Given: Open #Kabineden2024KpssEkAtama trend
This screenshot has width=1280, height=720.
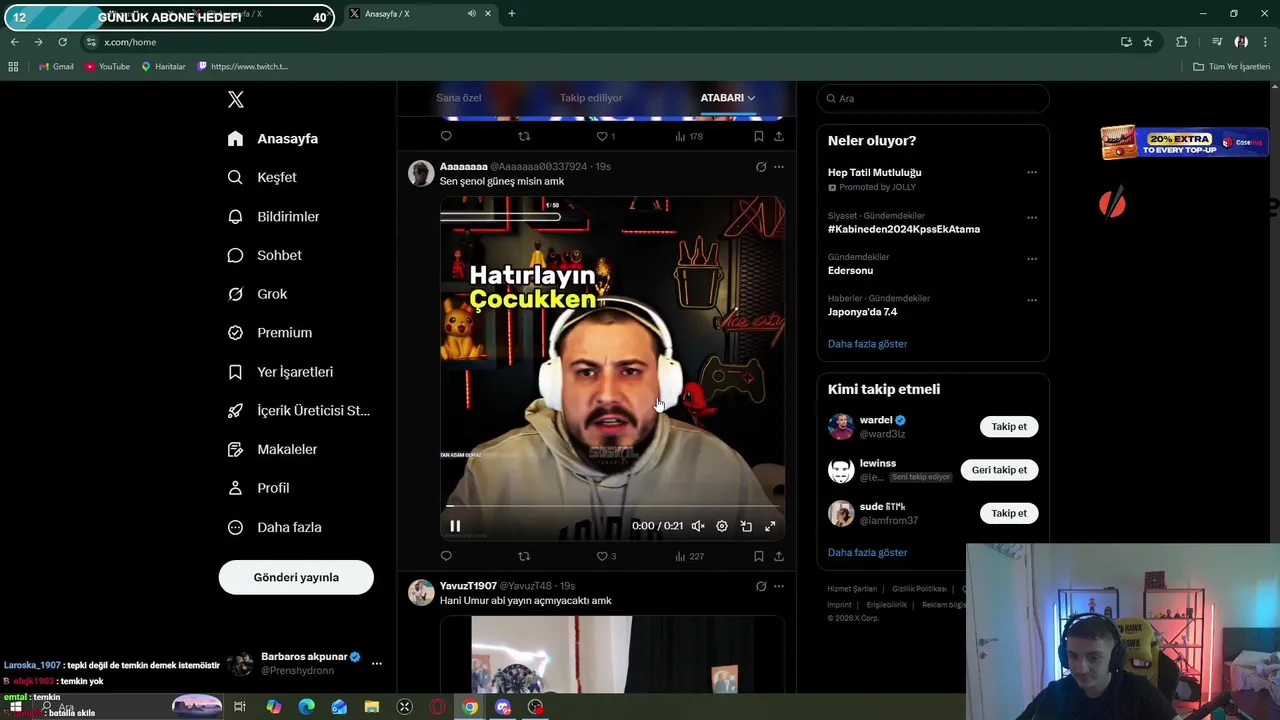Looking at the screenshot, I should pyautogui.click(x=904, y=229).
